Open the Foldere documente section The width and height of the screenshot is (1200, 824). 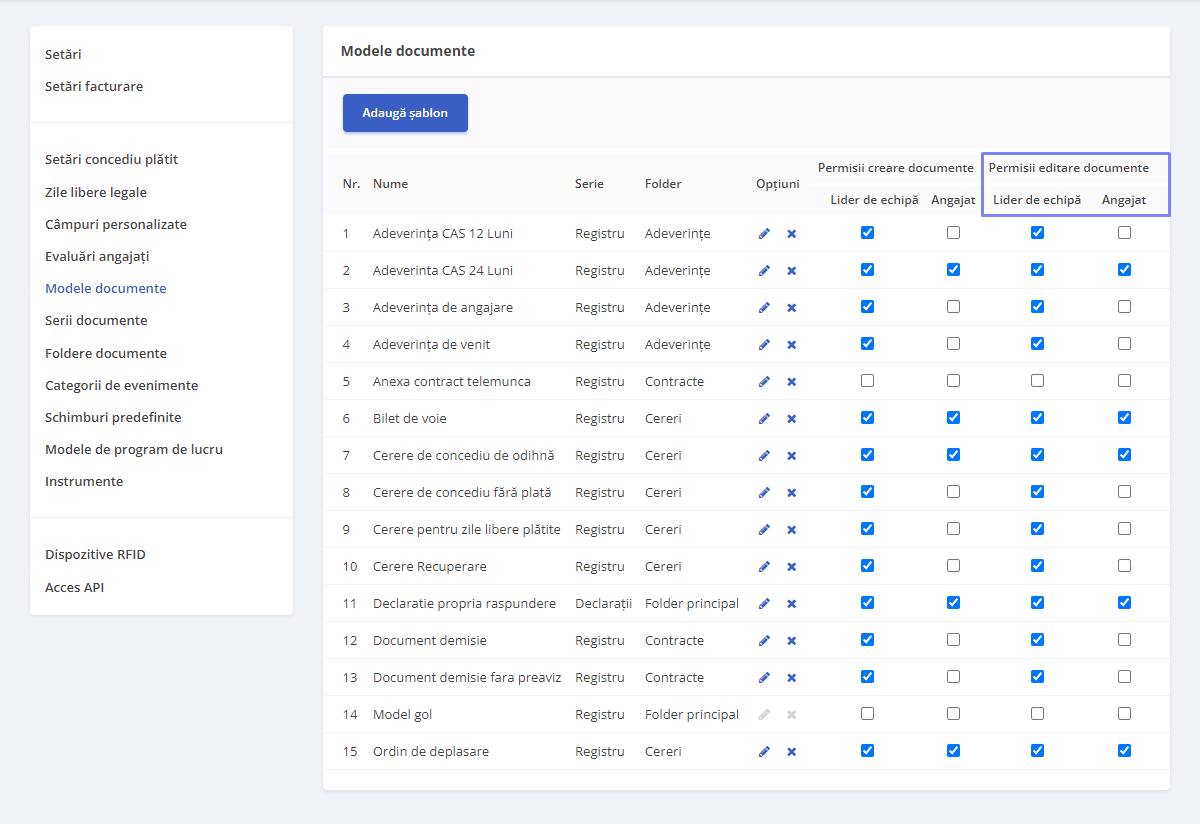pos(106,353)
